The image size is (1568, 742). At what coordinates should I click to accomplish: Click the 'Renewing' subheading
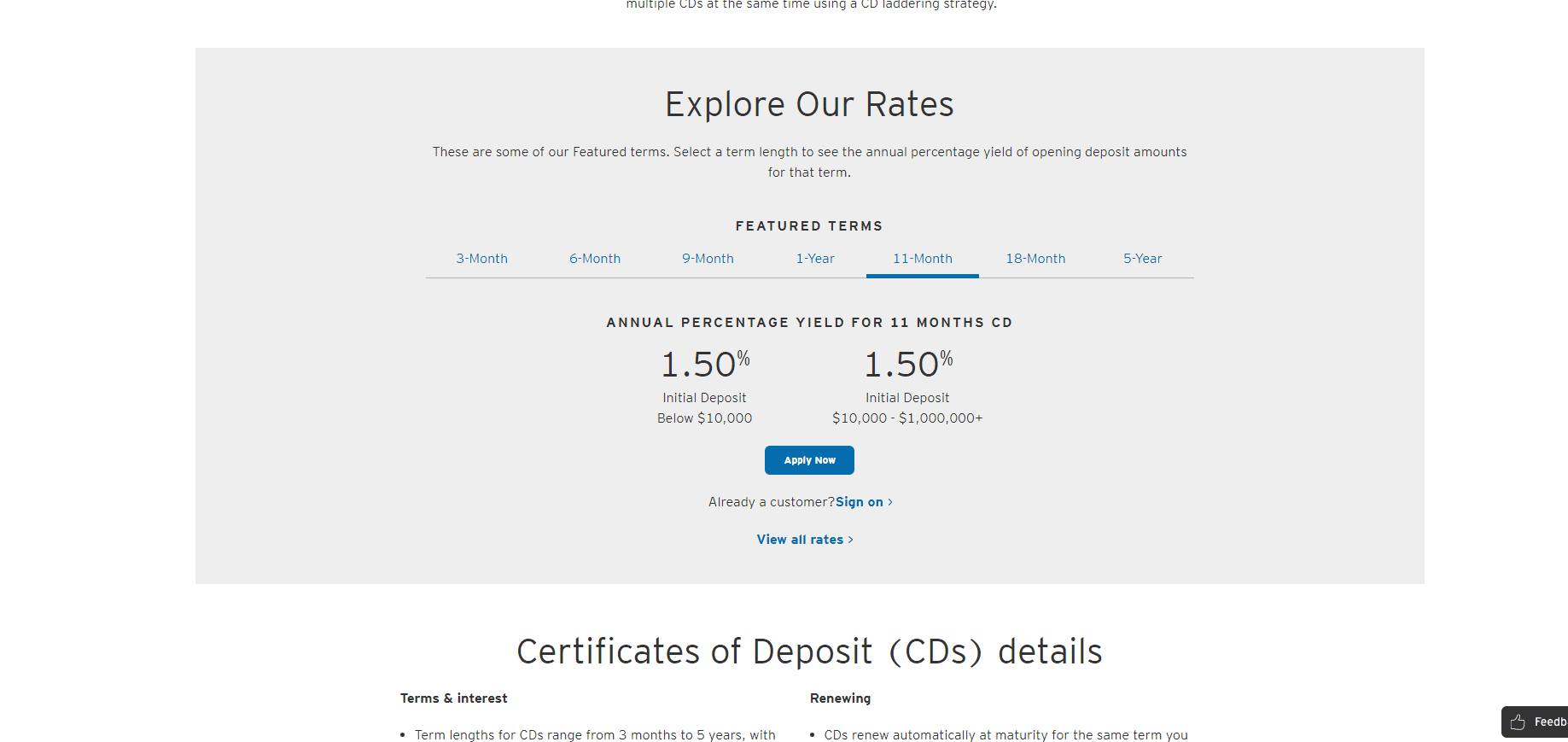click(841, 698)
